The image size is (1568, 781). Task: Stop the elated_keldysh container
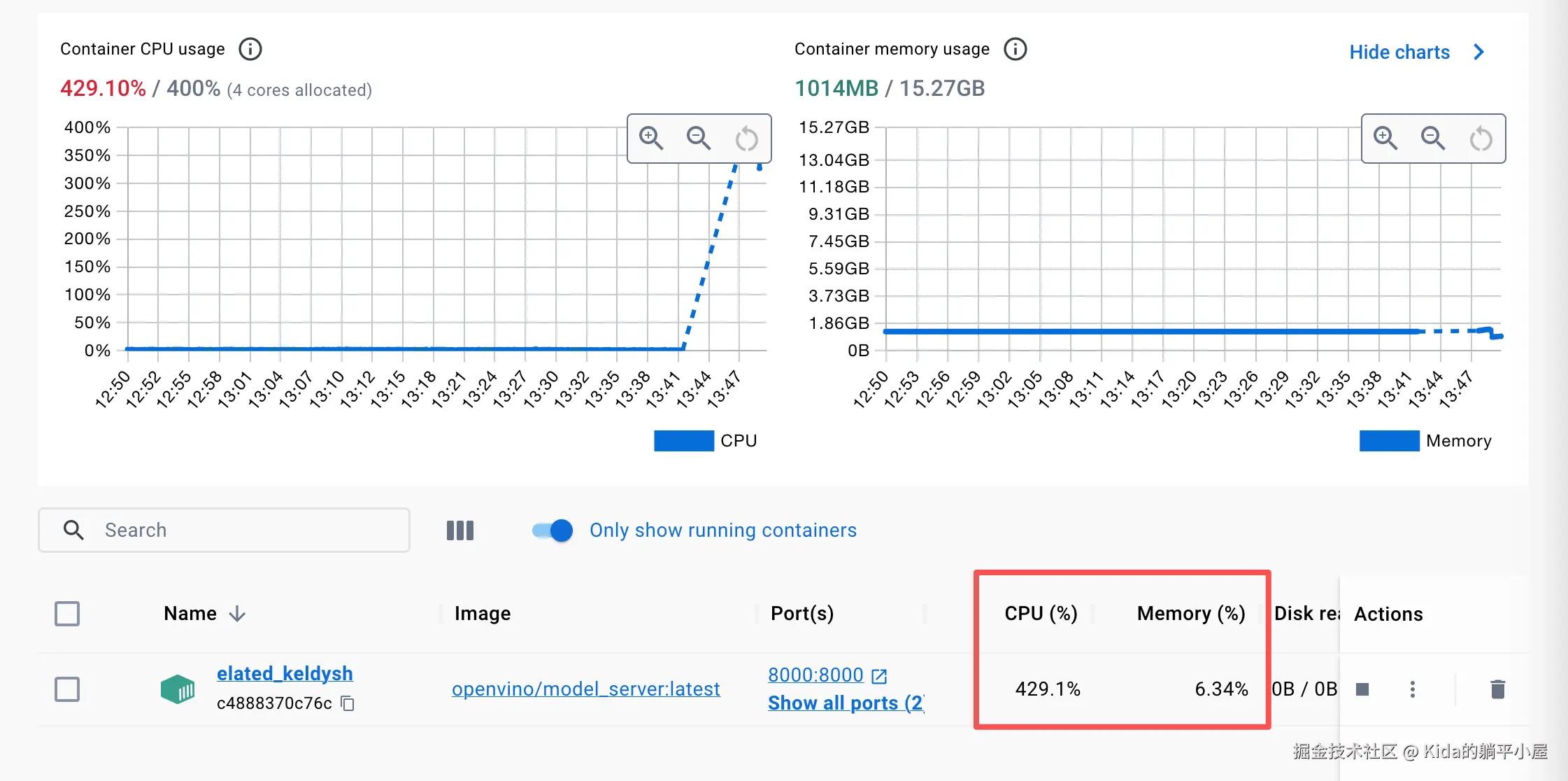1362,689
